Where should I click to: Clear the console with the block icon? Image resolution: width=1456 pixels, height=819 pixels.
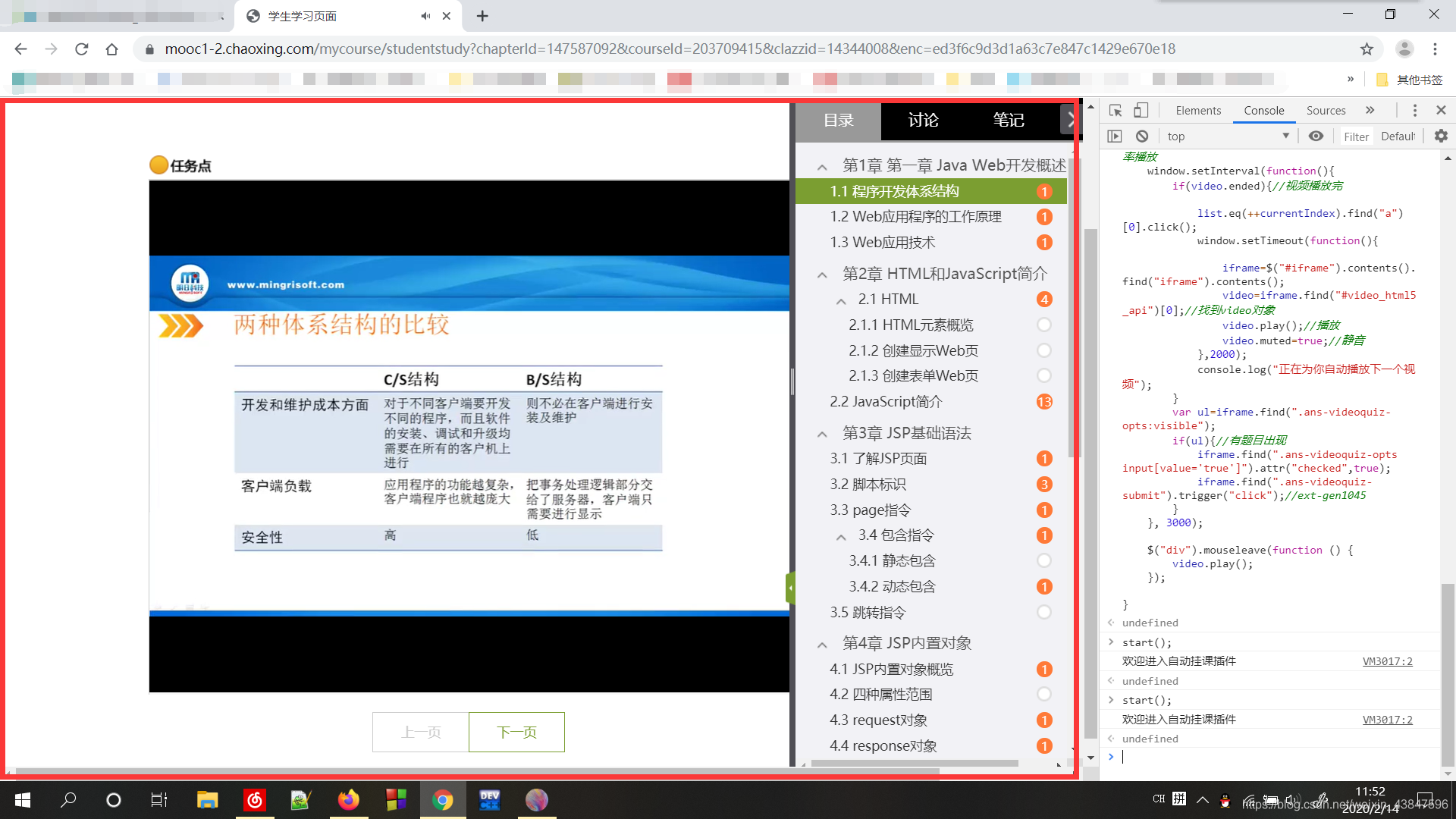click(x=1142, y=136)
